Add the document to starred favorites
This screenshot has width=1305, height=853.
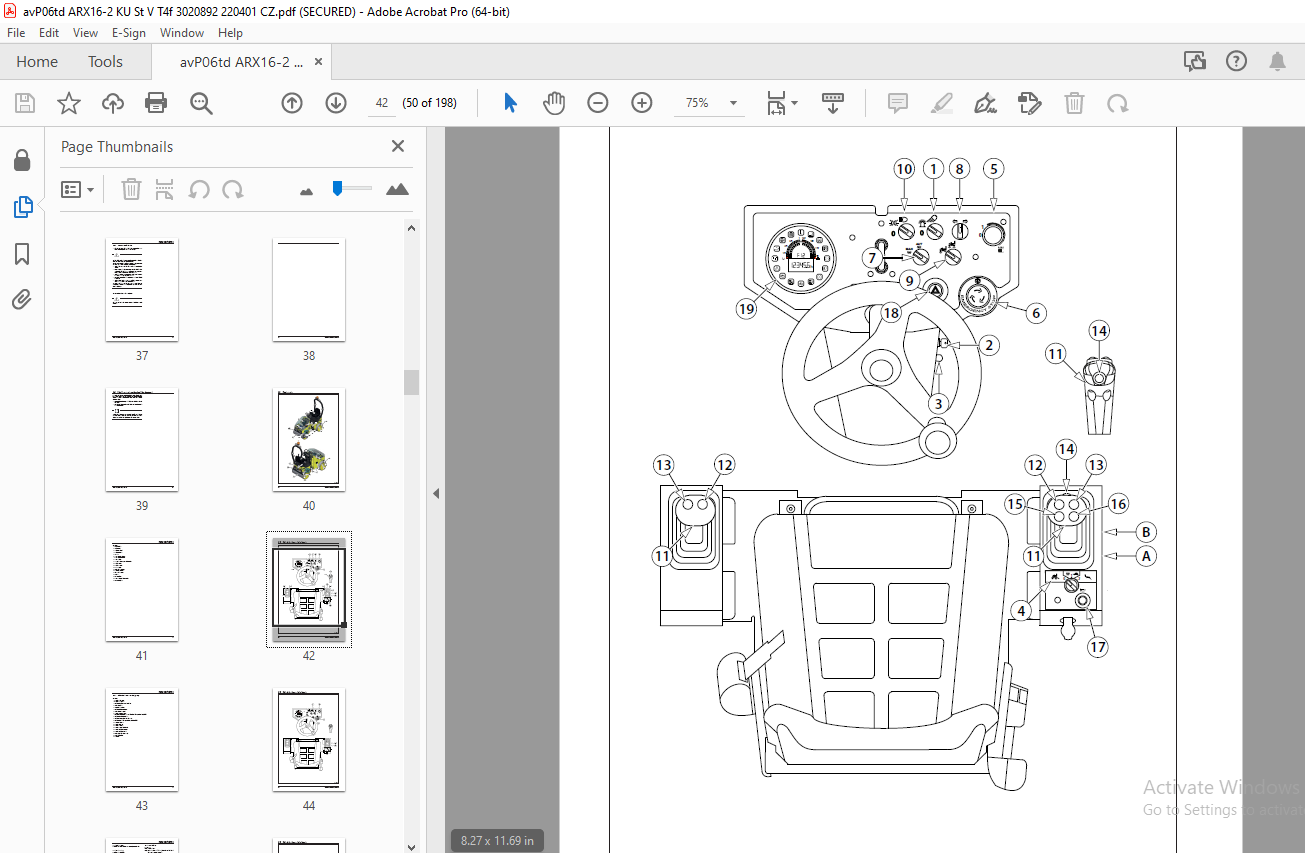pyautogui.click(x=68, y=103)
